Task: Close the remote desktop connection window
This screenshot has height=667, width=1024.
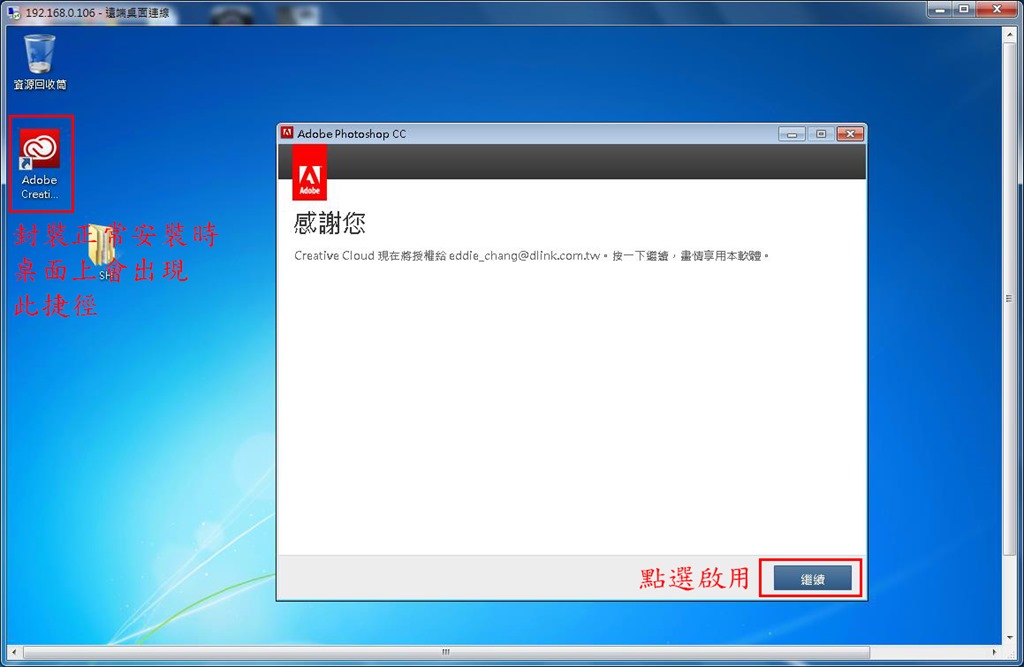Action: [x=997, y=9]
